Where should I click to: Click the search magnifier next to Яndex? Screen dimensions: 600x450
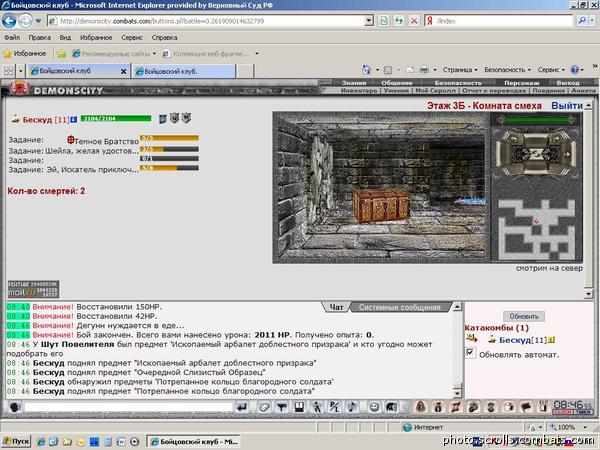tap(582, 21)
